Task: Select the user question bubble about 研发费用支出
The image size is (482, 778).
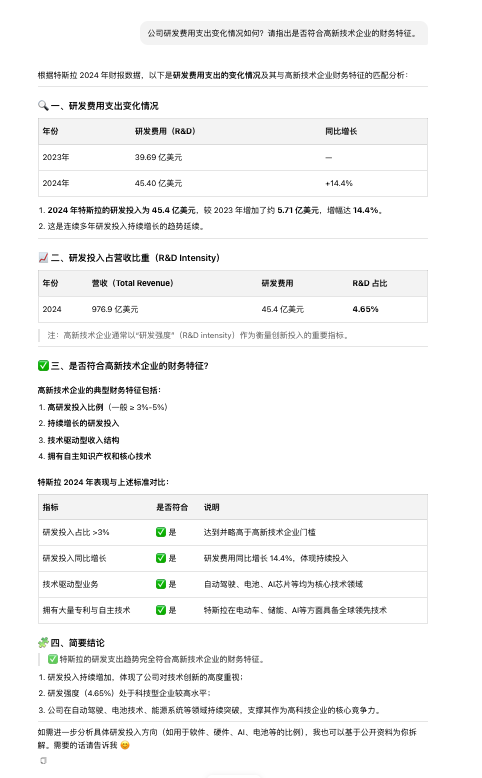Action: tap(283, 33)
